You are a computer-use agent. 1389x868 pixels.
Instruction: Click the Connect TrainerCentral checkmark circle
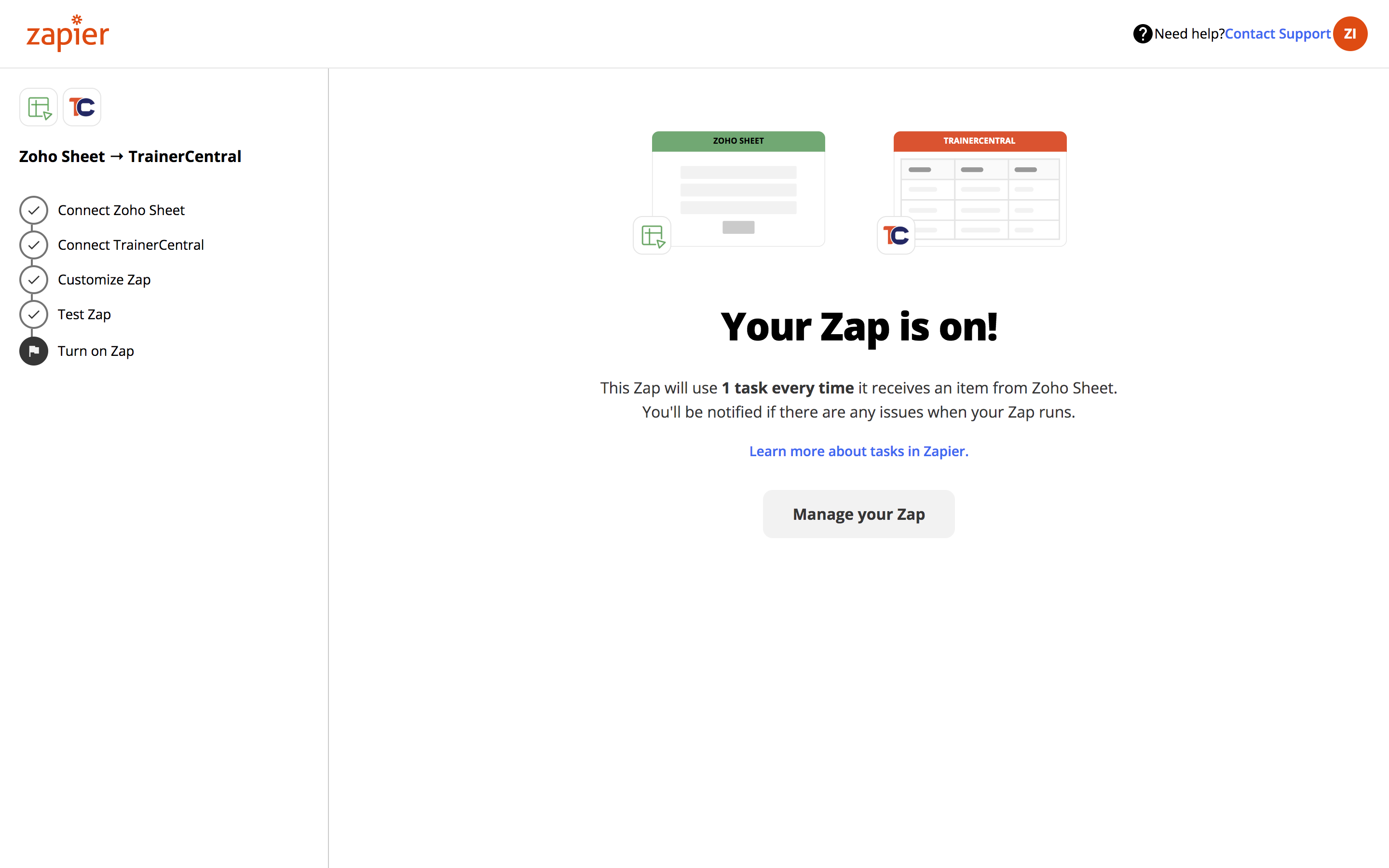(x=34, y=245)
